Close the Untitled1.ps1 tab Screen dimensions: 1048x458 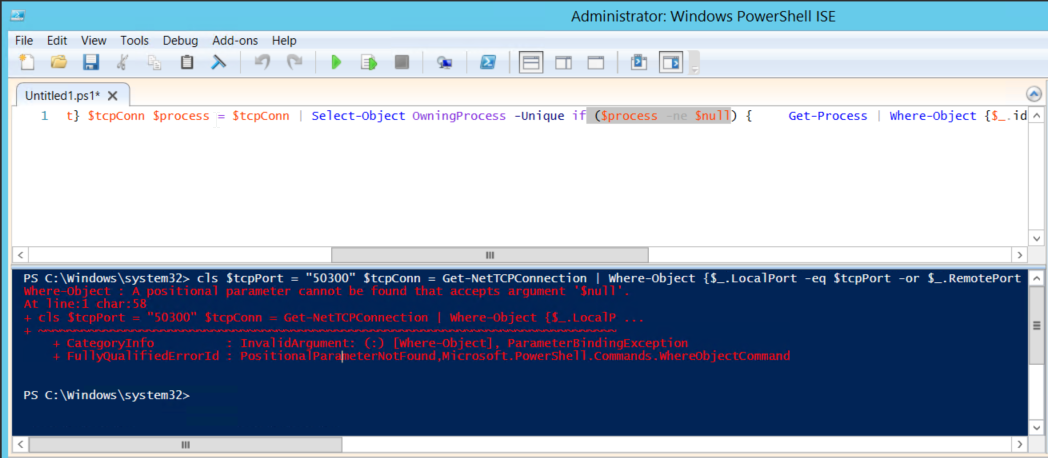pos(112,96)
